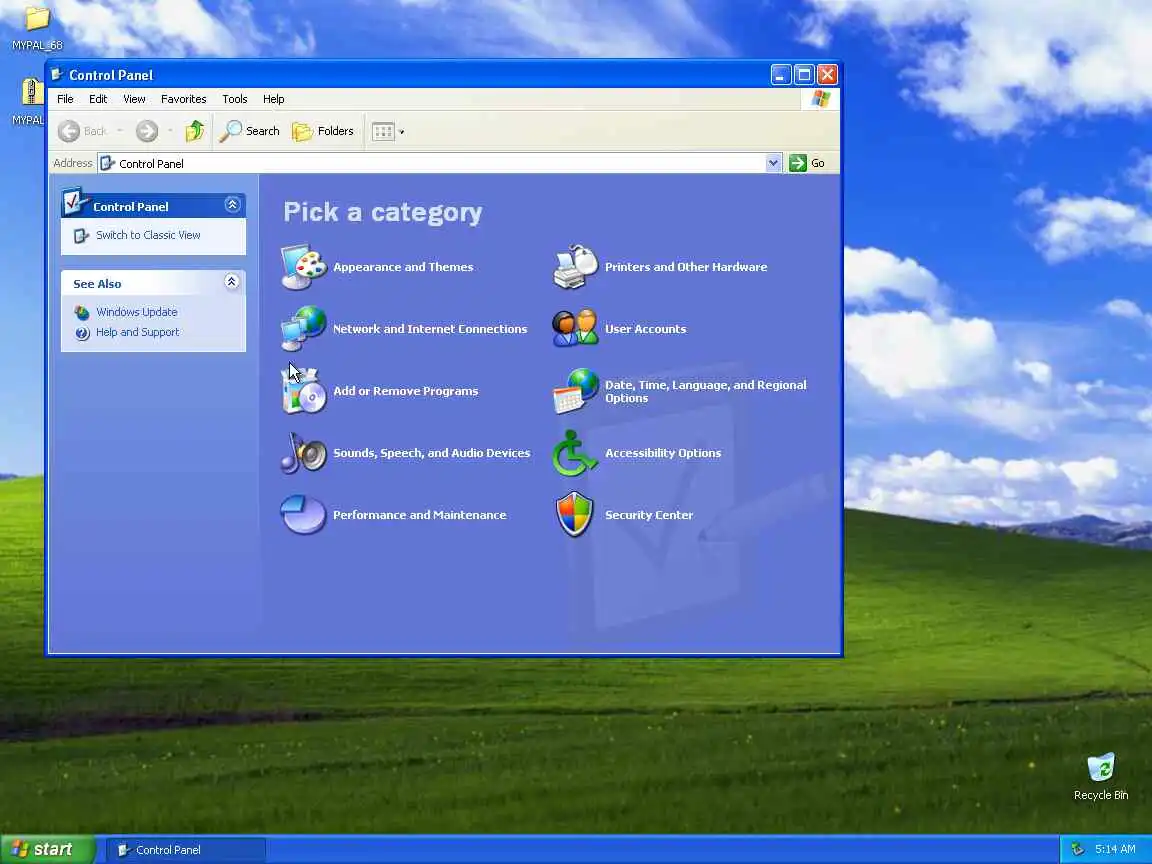Screen dimensions: 1152x864
Task: Click Date, Time, Language calendar globe icon
Action: [x=575, y=391]
